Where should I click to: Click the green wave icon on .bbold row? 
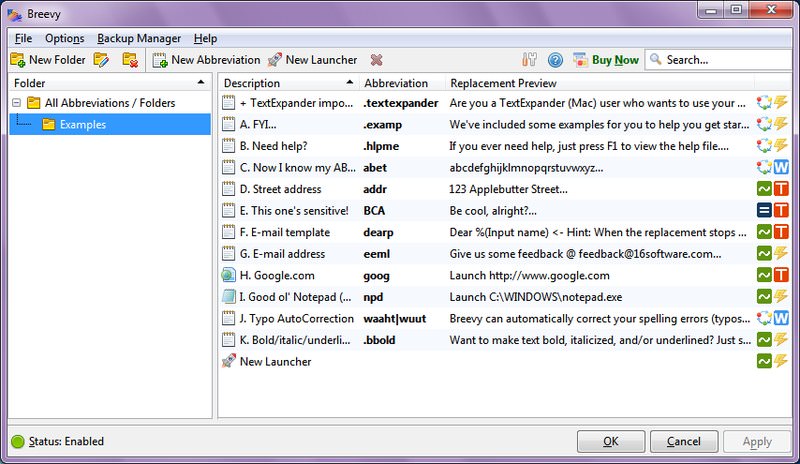coord(764,339)
